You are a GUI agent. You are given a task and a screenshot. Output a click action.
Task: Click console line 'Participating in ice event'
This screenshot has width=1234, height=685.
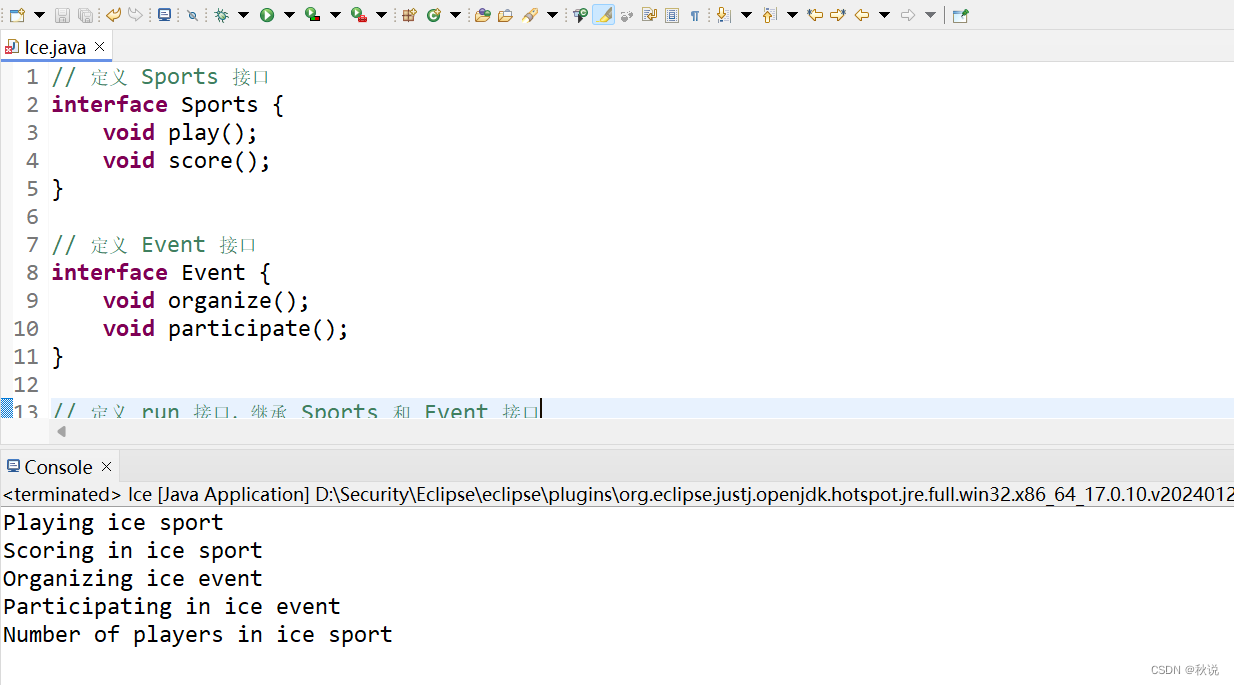pyautogui.click(x=172, y=607)
